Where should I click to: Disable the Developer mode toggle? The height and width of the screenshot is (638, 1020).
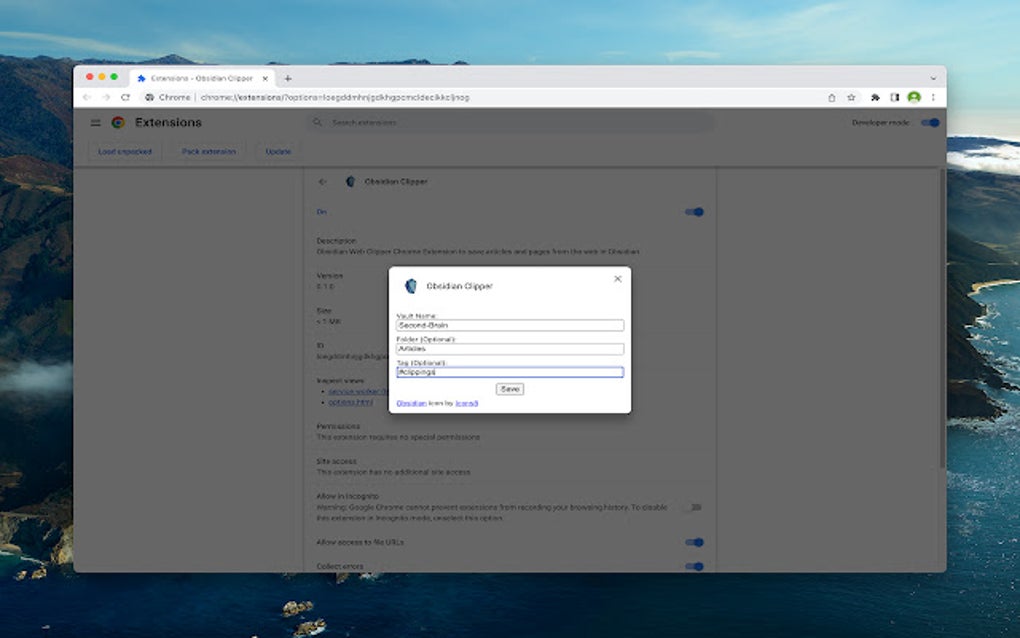[929, 121]
